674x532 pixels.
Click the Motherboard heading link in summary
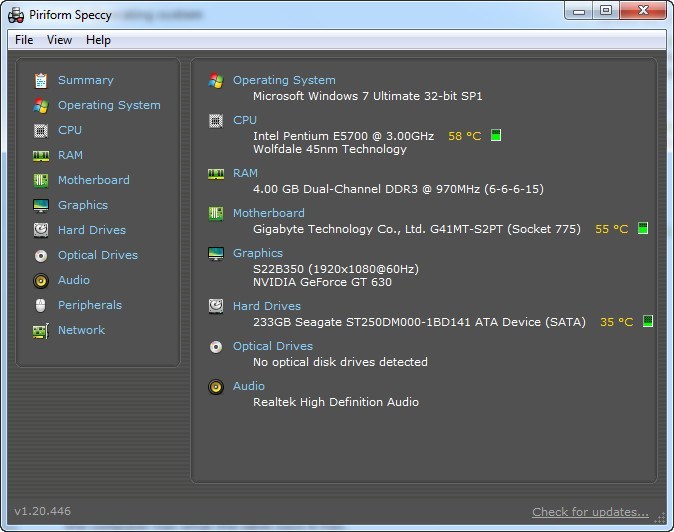click(269, 213)
